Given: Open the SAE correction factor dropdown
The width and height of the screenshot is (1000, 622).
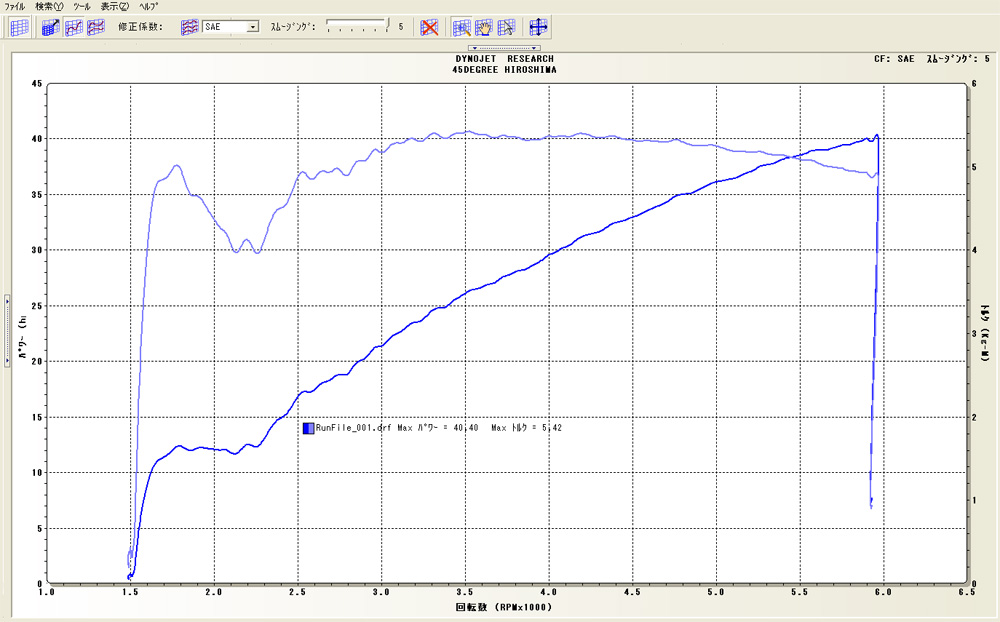Looking at the screenshot, I should coord(252,27).
